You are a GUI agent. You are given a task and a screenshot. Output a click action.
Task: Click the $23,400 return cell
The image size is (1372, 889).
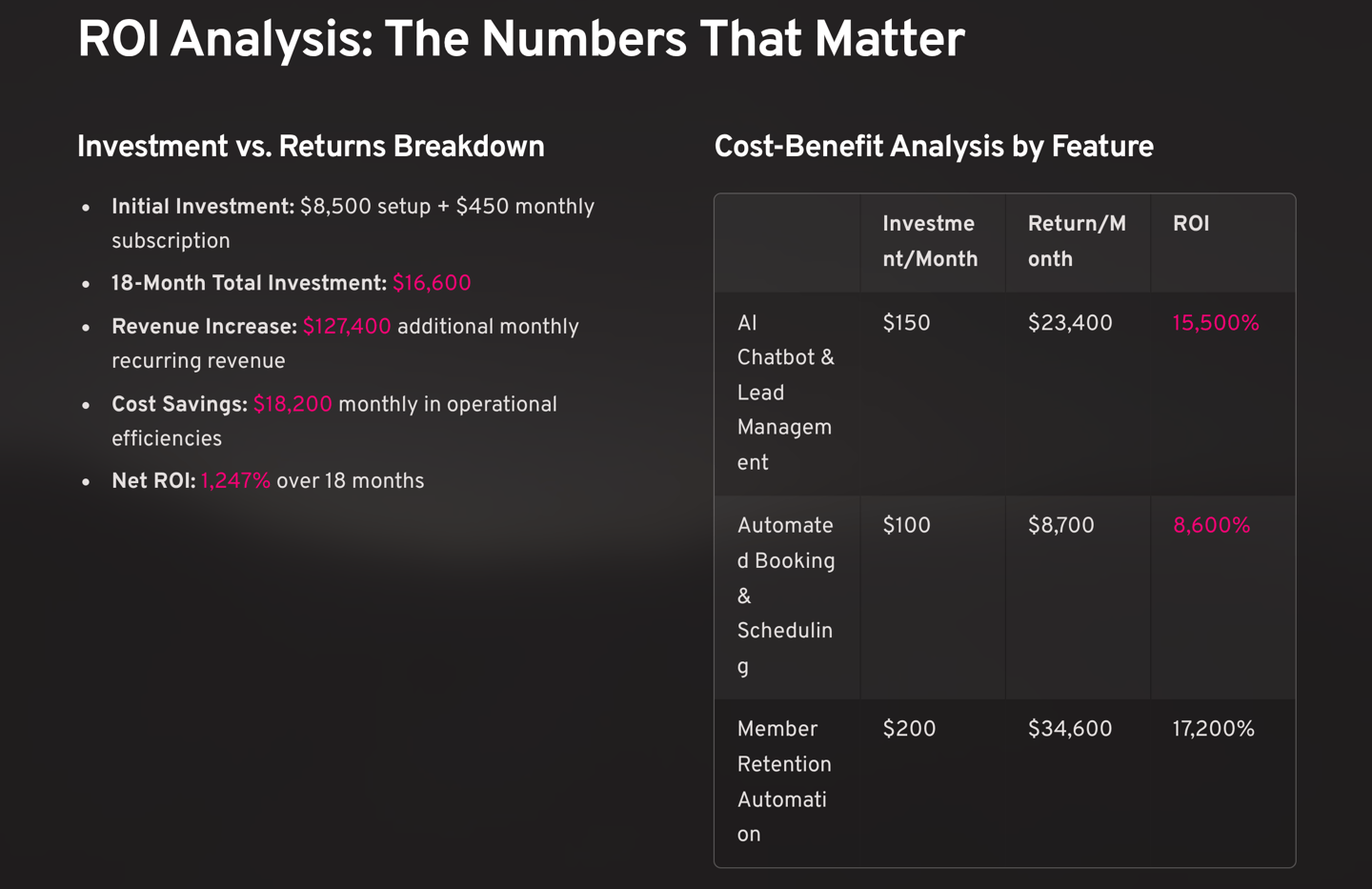click(x=1070, y=323)
